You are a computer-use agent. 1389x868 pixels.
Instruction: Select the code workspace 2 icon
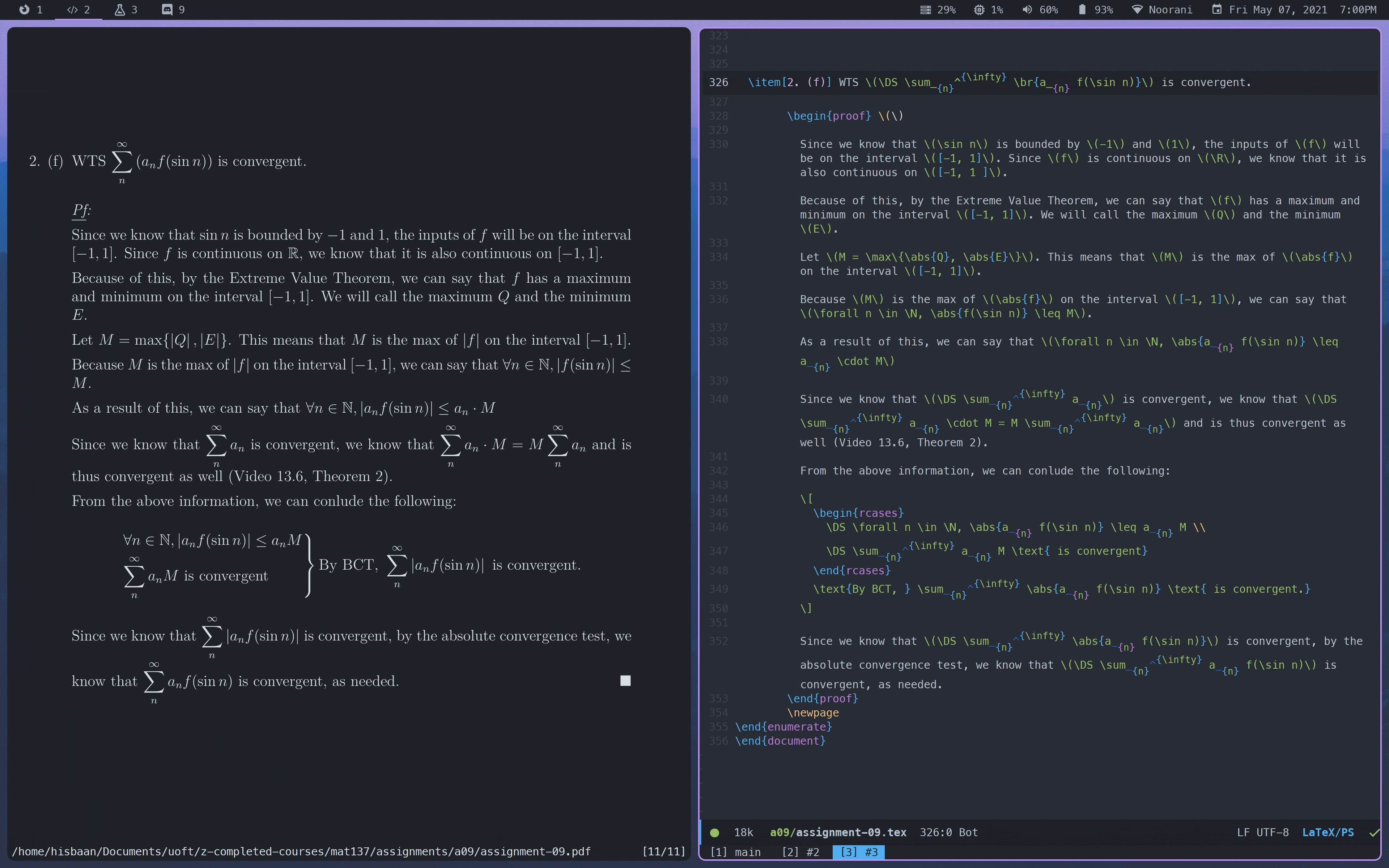(72, 10)
